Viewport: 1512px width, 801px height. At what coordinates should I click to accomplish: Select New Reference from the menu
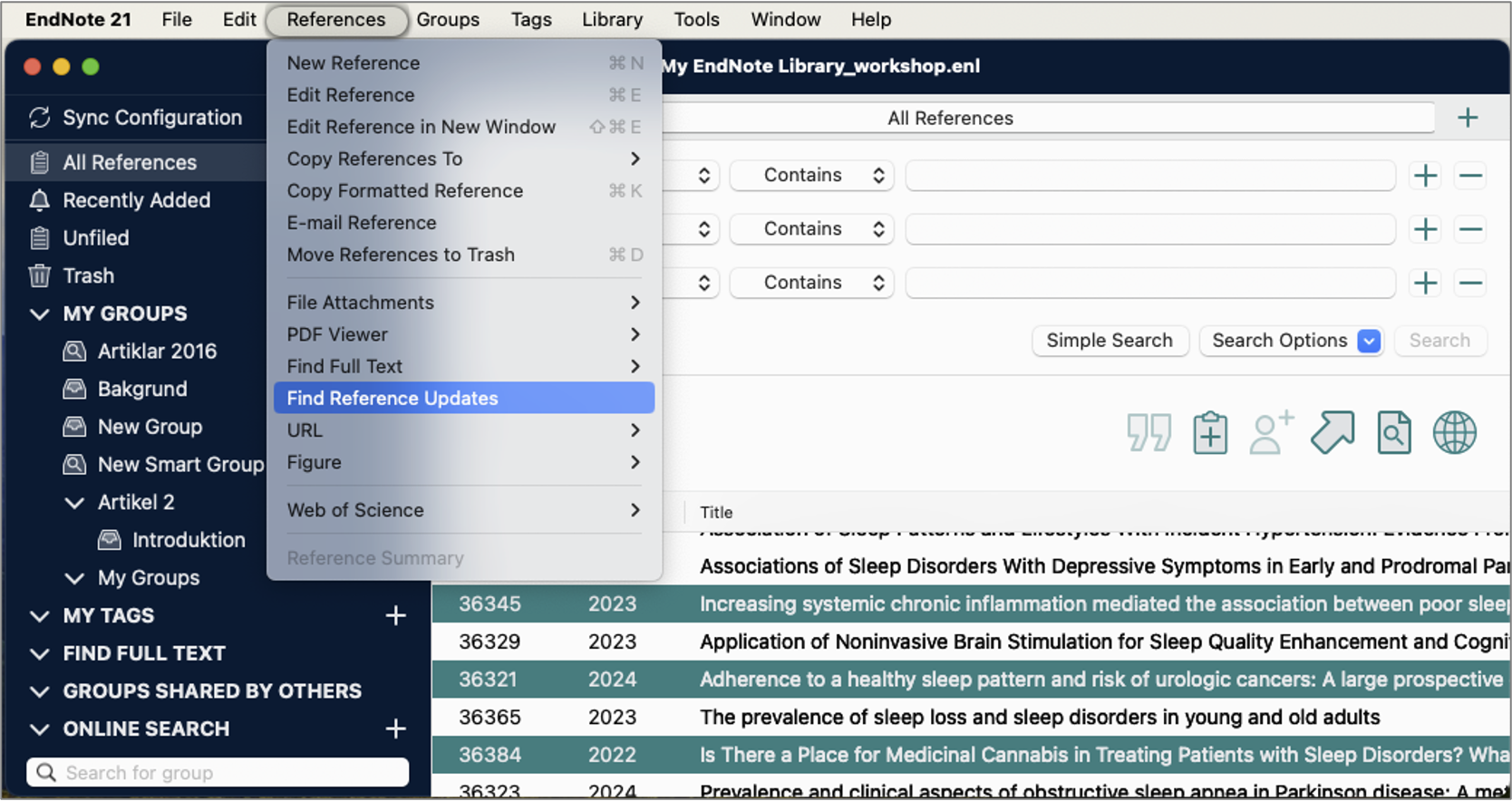(464, 63)
